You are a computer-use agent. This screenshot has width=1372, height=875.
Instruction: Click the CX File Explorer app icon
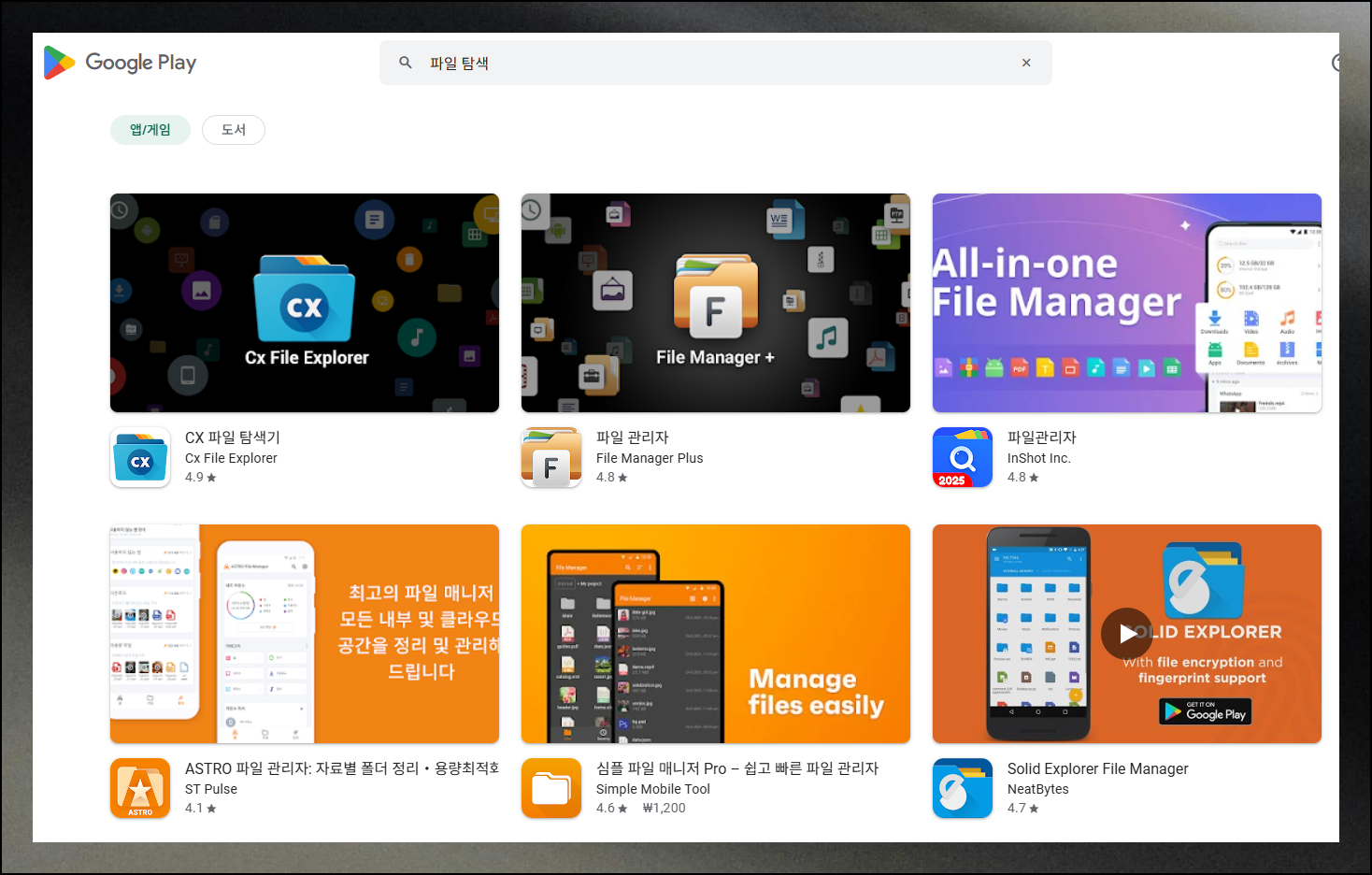(140, 457)
